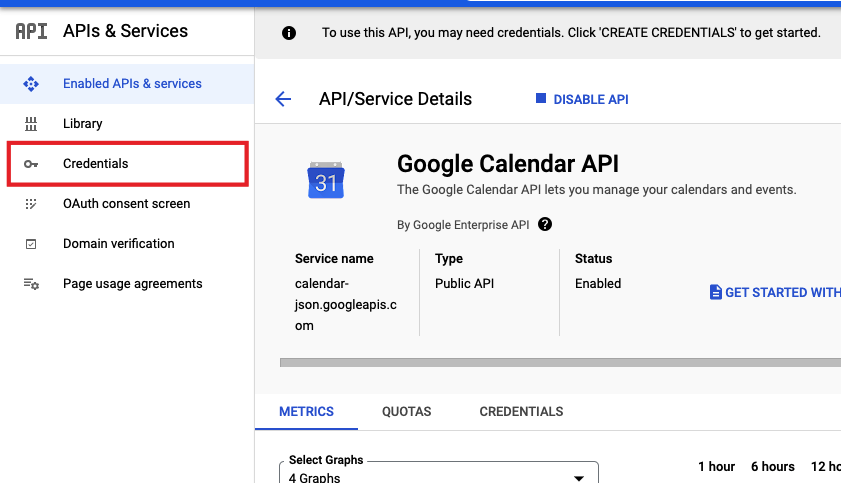
Task: Click the calendar-json.googleapis.com service name
Action: [345, 304]
